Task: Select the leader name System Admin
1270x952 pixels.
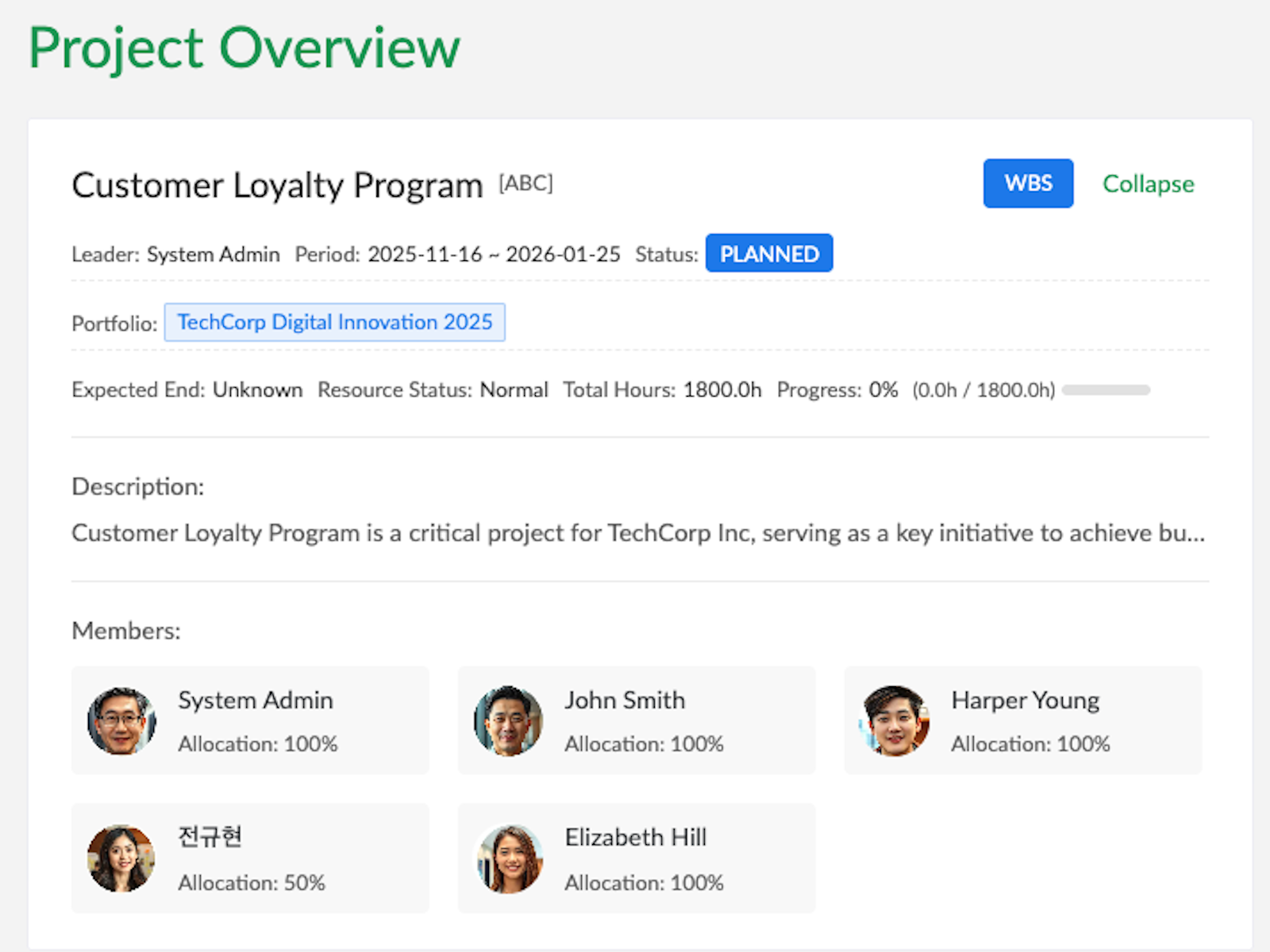Action: tap(213, 254)
